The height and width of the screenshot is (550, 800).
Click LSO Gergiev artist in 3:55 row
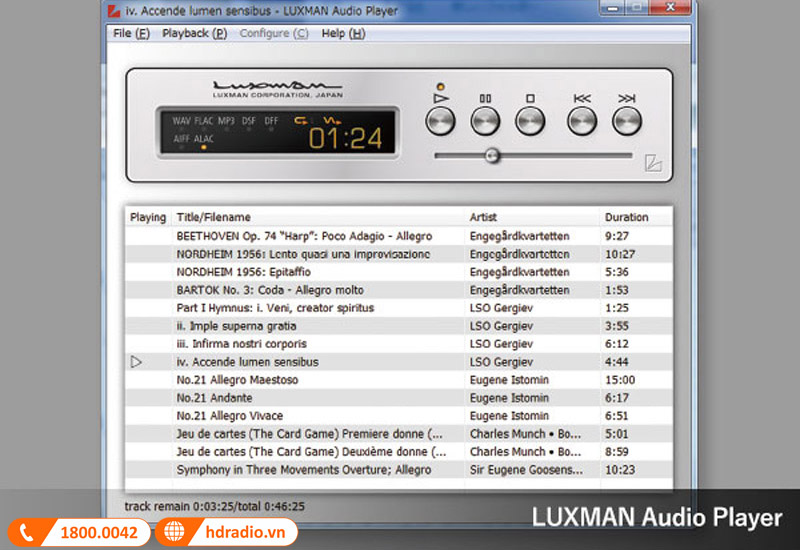[502, 326]
